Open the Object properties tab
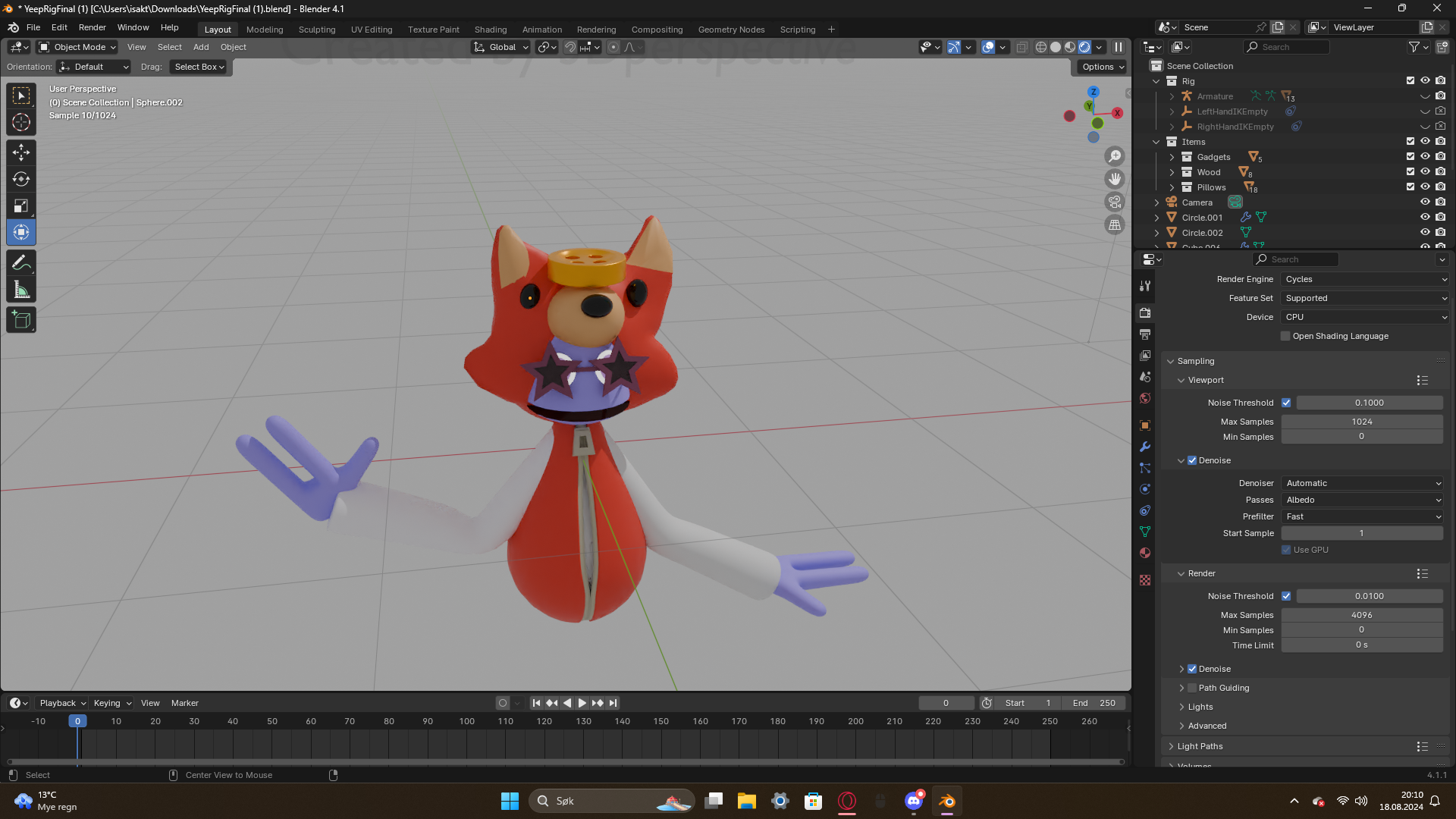 pos(1145,425)
